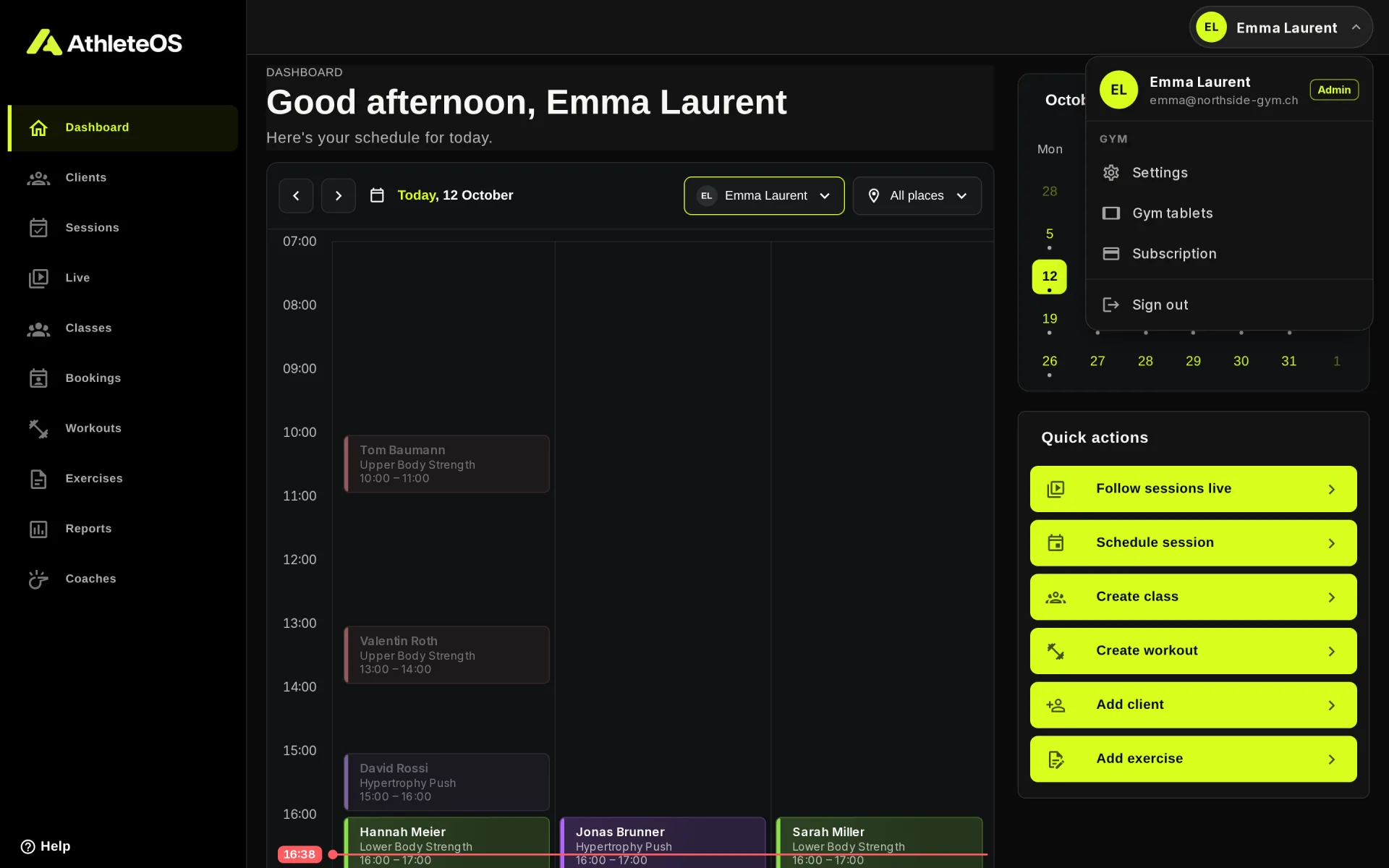This screenshot has height=868, width=1389.
Task: Click the Add exercise quick action
Action: [1193, 759]
